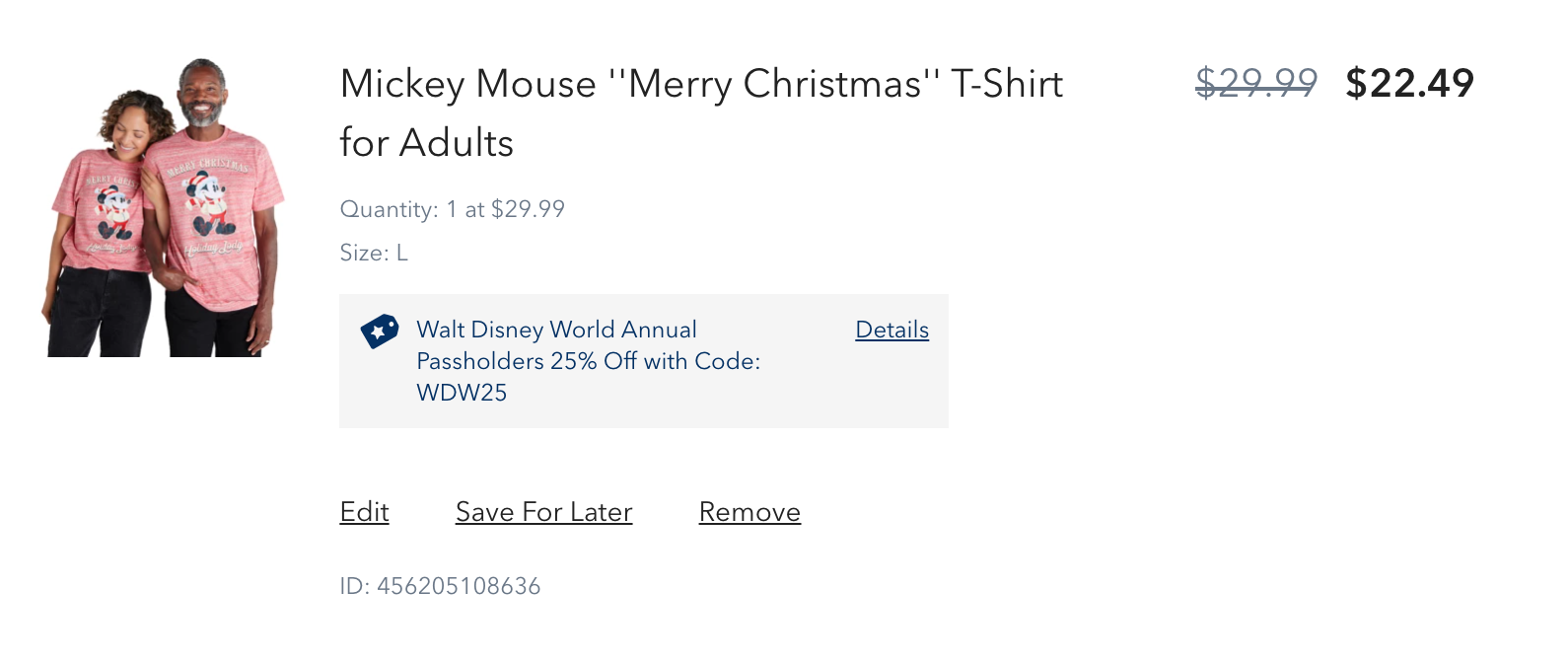Choose Save For Later for this item
This screenshot has height=663, width=1568.
[x=543, y=512]
